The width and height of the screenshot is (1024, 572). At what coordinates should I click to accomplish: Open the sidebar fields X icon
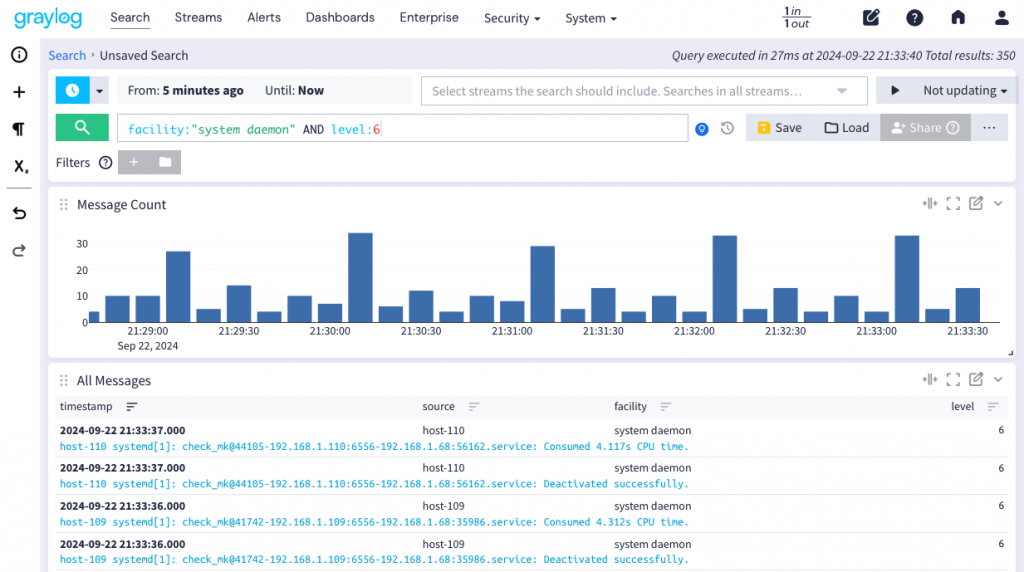point(20,166)
